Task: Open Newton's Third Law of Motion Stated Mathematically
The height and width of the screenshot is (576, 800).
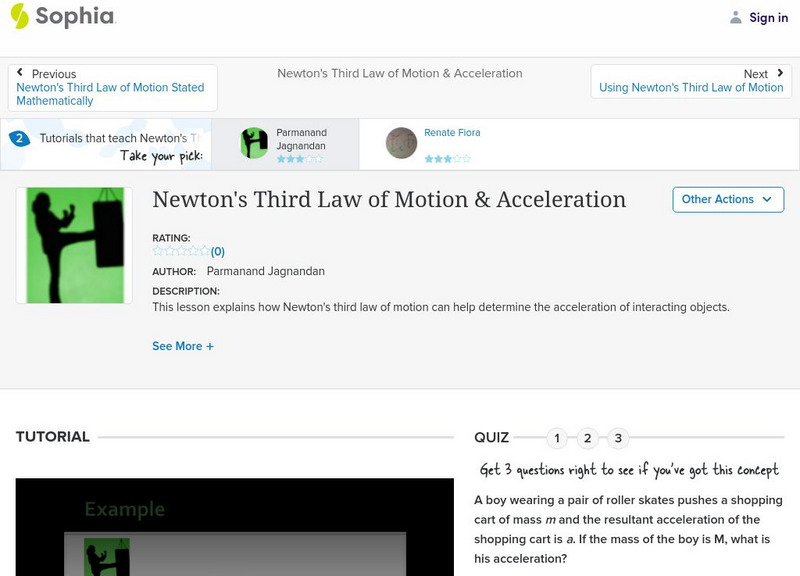Action: tap(110, 94)
